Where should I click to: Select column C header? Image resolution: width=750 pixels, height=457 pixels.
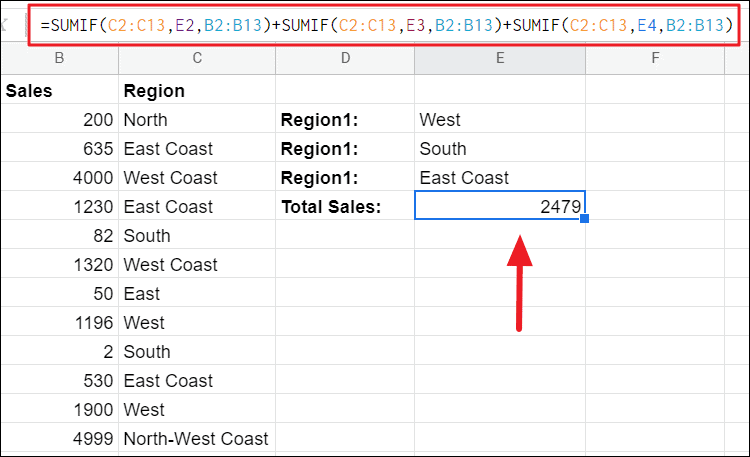coord(197,58)
